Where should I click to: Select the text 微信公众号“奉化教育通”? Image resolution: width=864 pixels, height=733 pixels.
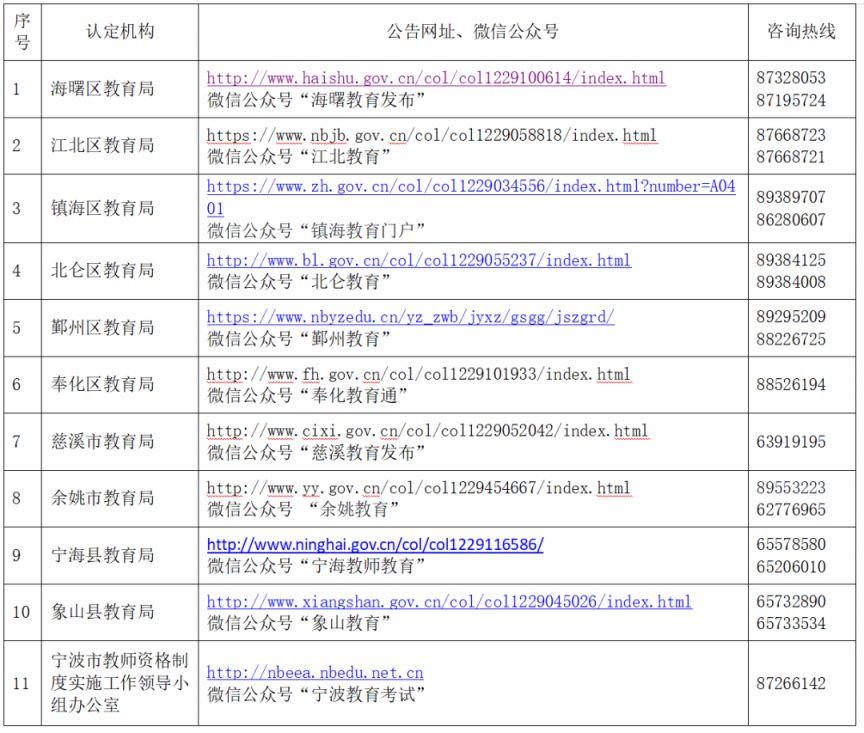click(307, 396)
